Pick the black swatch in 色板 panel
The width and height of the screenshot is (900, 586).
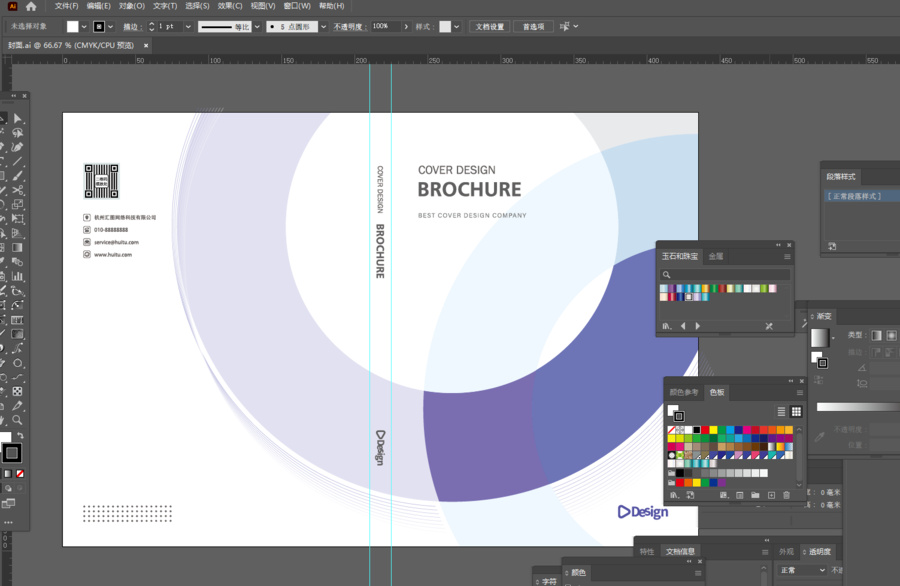(696, 430)
